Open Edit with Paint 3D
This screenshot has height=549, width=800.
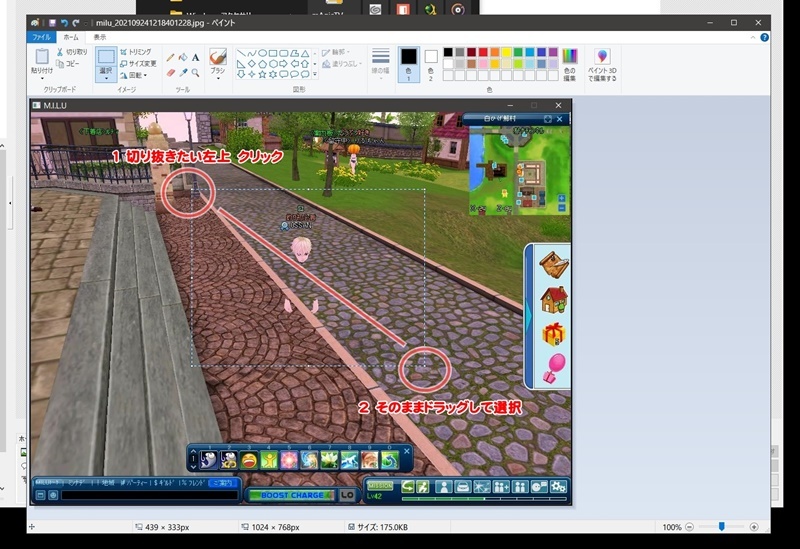pos(602,64)
